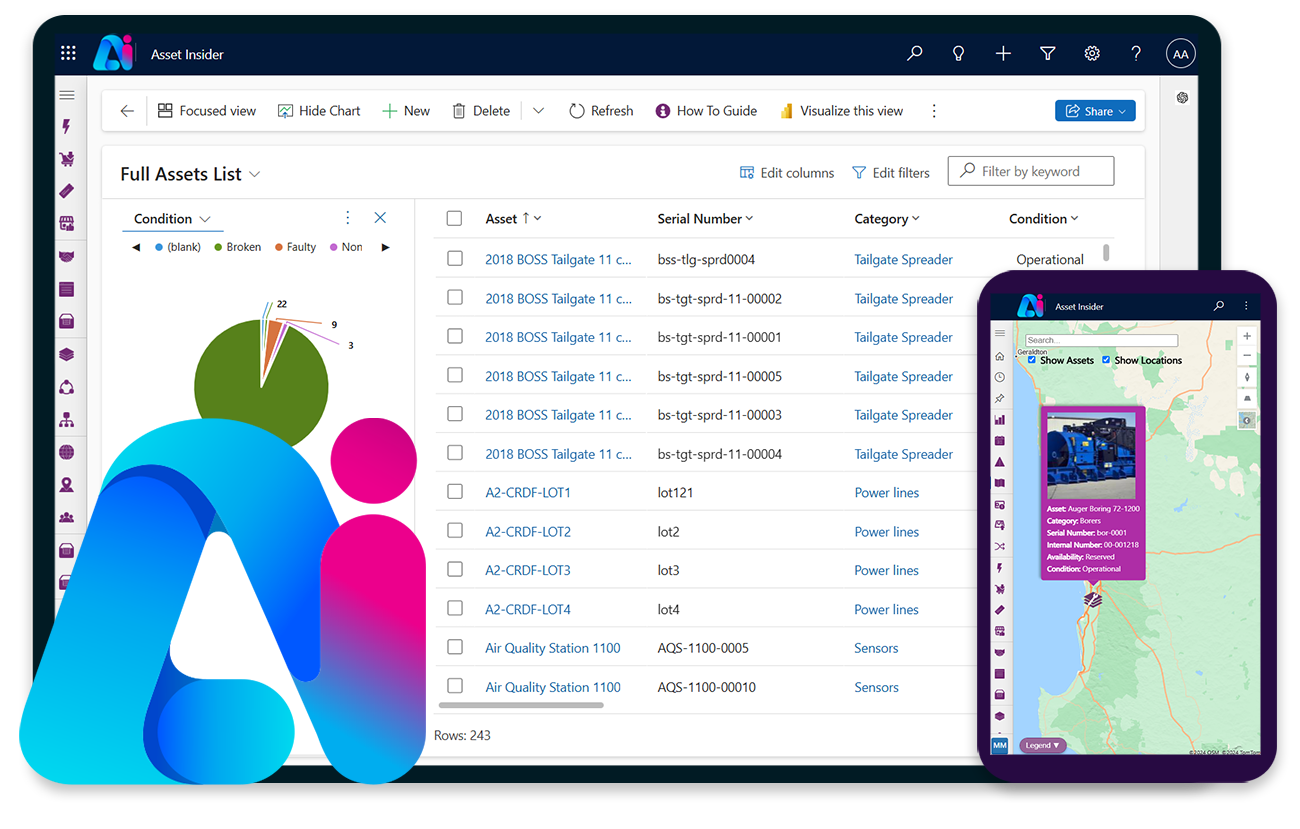The width and height of the screenshot is (1300, 829).
Task: Click Delete in command bar
Action: pyautogui.click(x=481, y=111)
